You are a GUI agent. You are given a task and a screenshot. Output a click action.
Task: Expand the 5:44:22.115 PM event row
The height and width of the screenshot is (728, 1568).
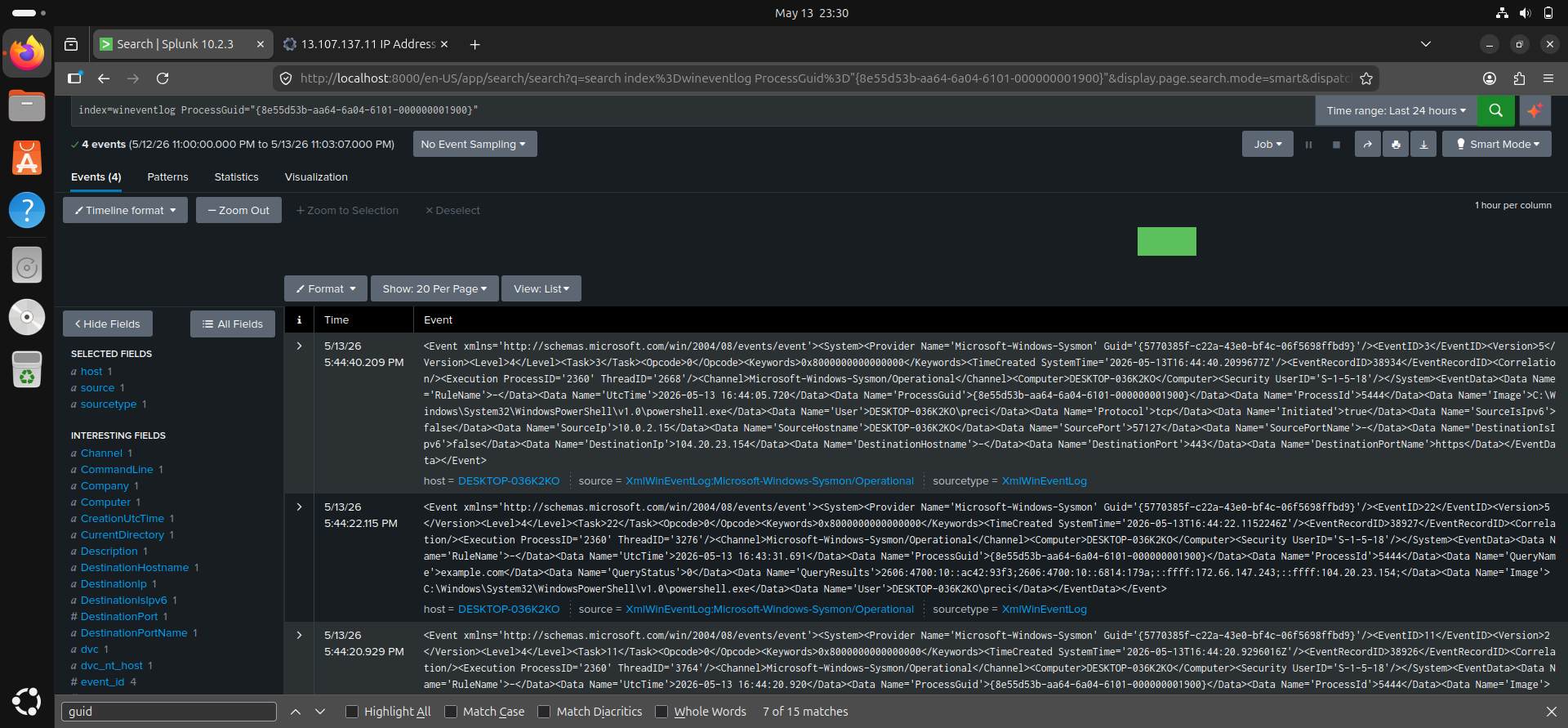tap(300, 507)
